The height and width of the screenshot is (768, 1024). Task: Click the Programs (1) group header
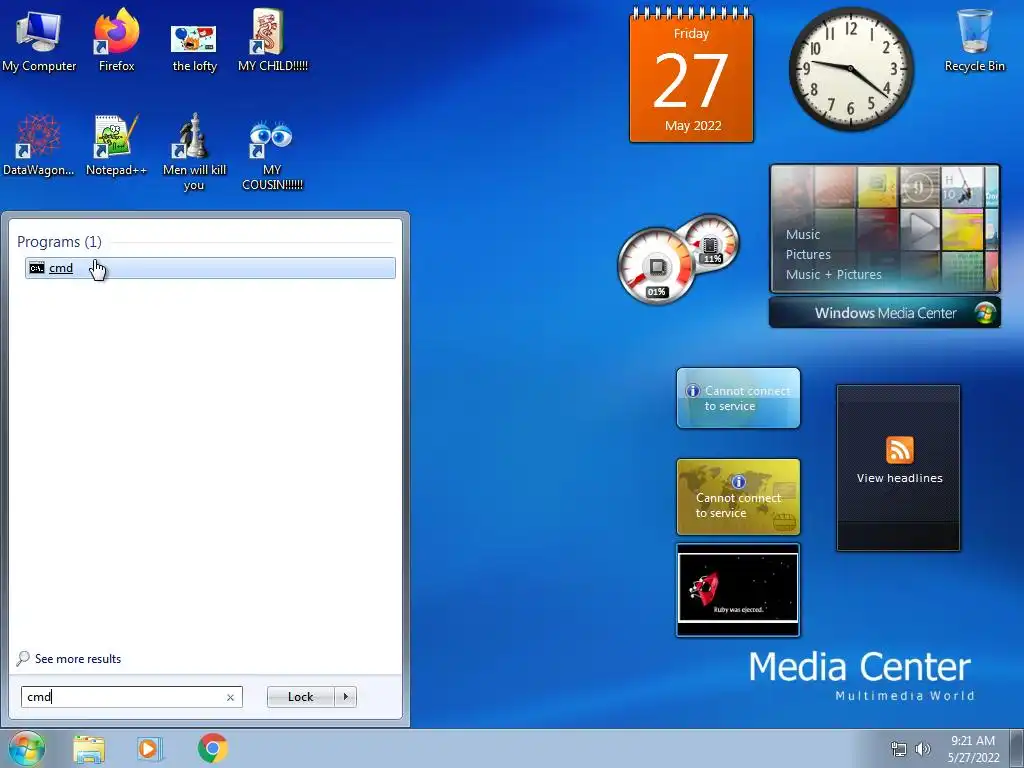click(x=59, y=242)
